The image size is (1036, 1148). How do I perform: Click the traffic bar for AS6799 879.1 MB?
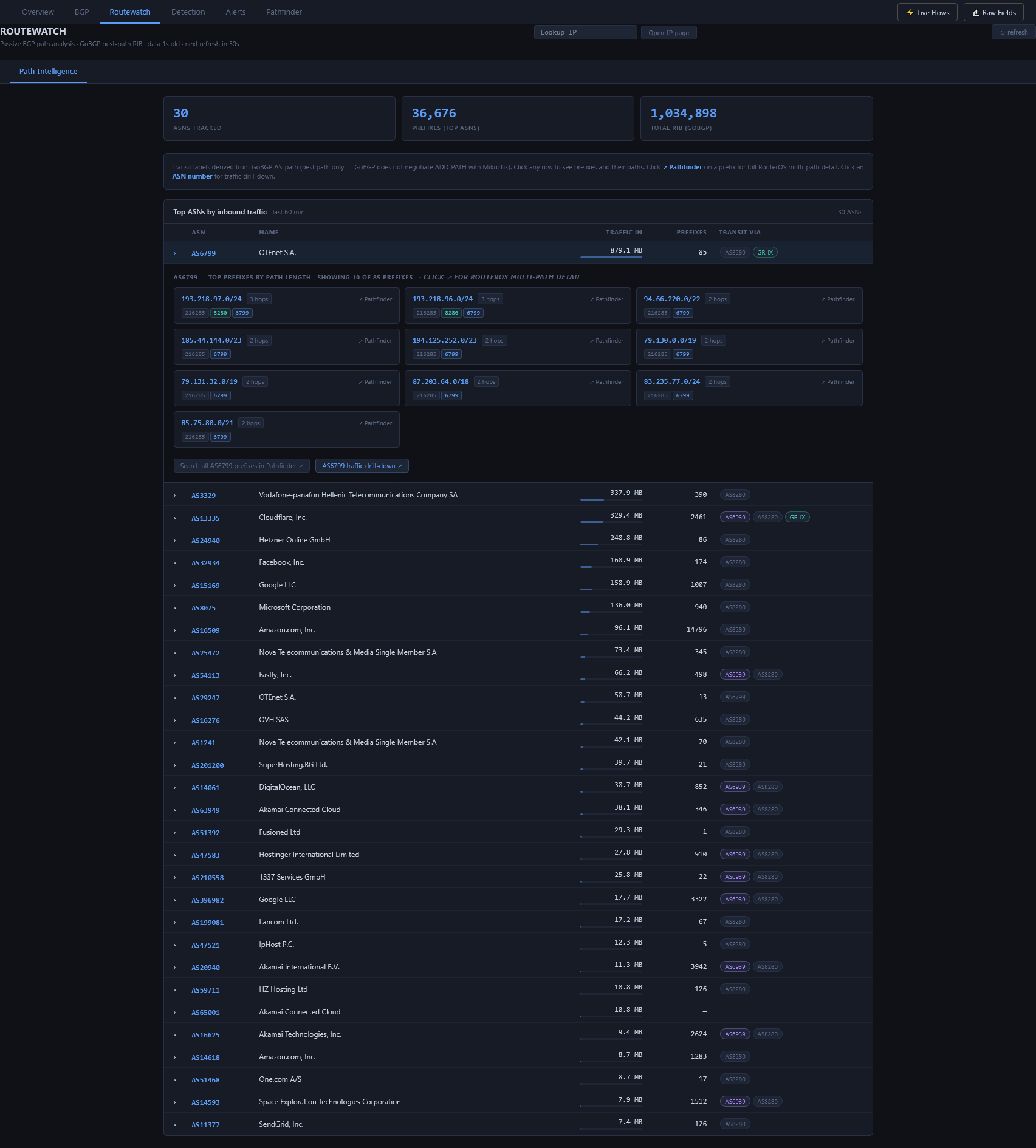[x=611, y=257]
